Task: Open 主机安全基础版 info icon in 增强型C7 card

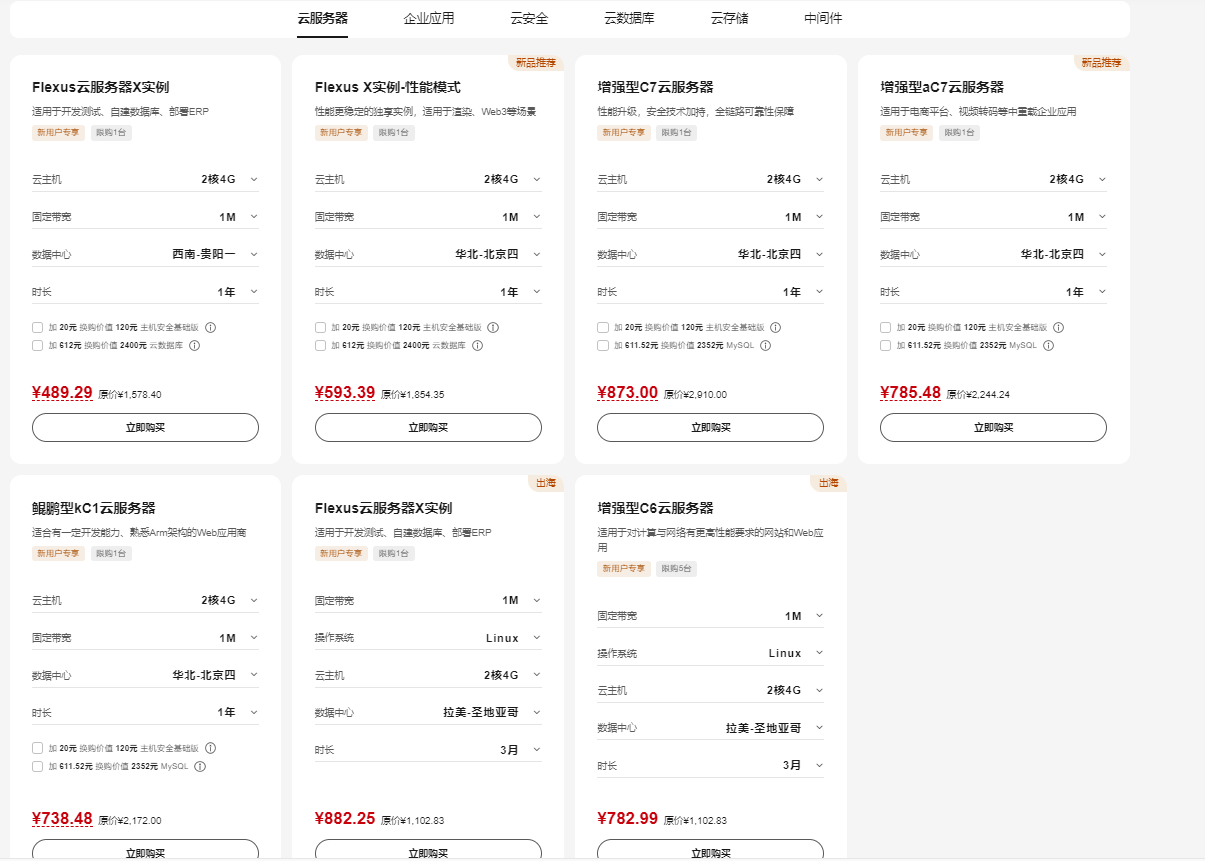Action: click(775, 327)
